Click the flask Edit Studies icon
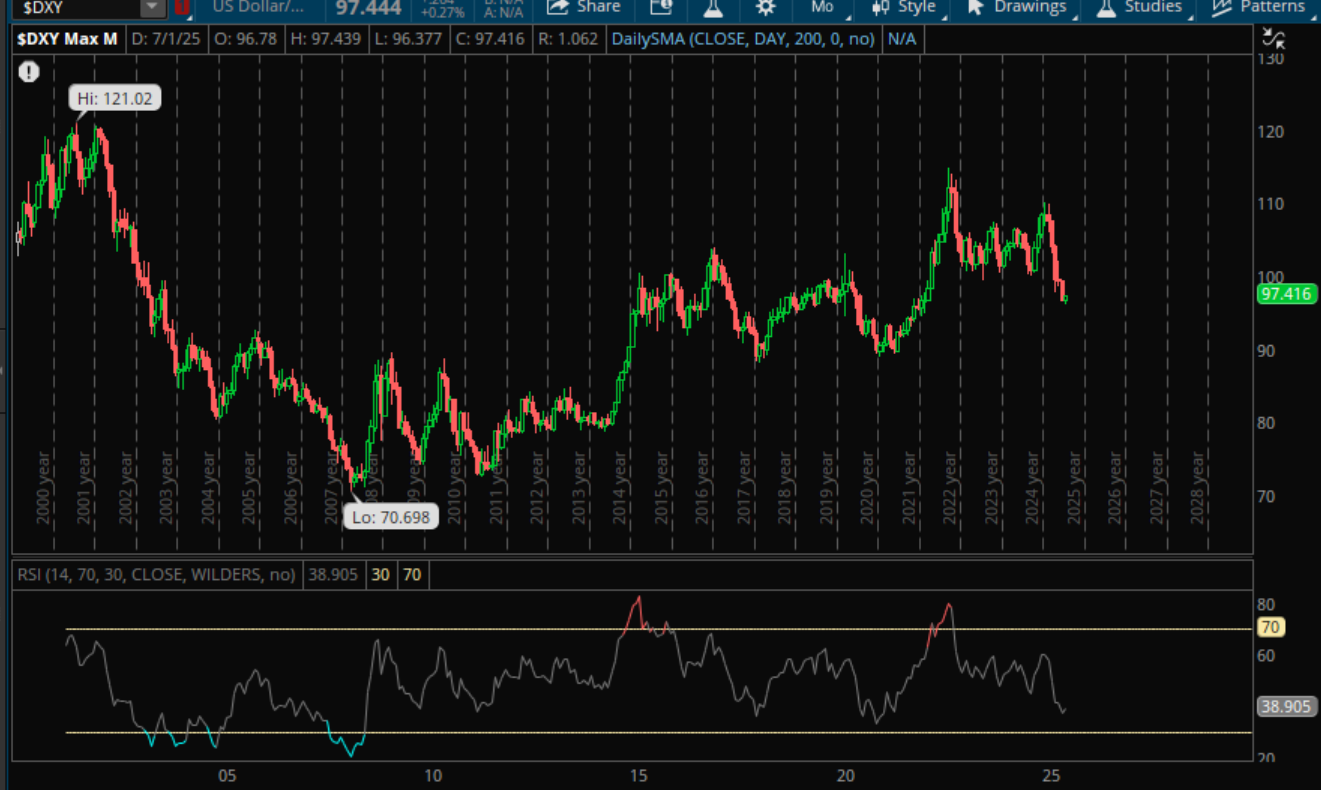Screen dimensions: 1321x790 [713, 7]
